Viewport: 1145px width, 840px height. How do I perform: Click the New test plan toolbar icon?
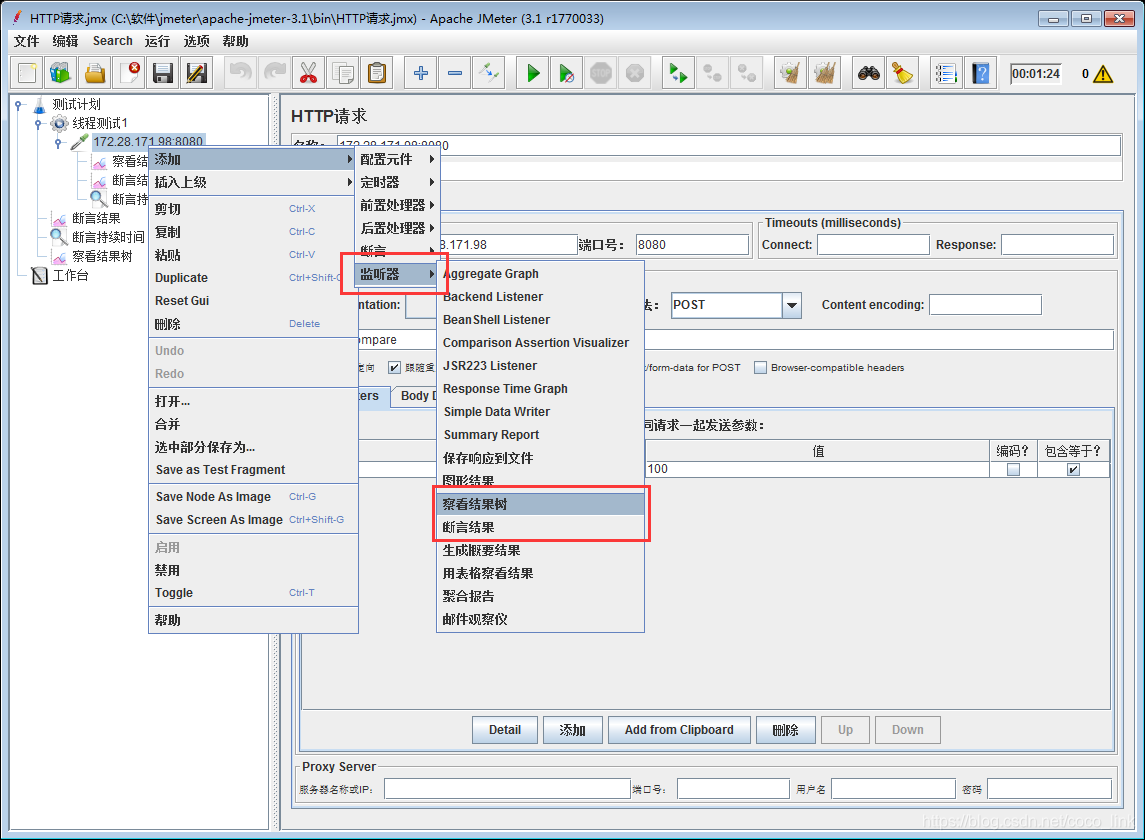click(x=27, y=73)
